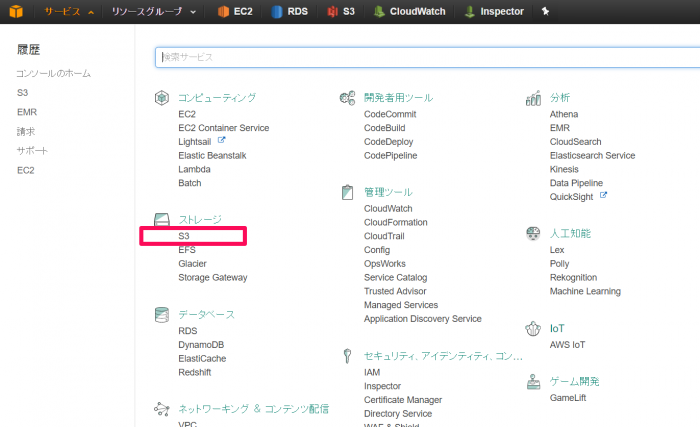Open Inspector shortcut in top bar
Image resolution: width=700 pixels, height=427 pixels.
pyautogui.click(x=494, y=12)
